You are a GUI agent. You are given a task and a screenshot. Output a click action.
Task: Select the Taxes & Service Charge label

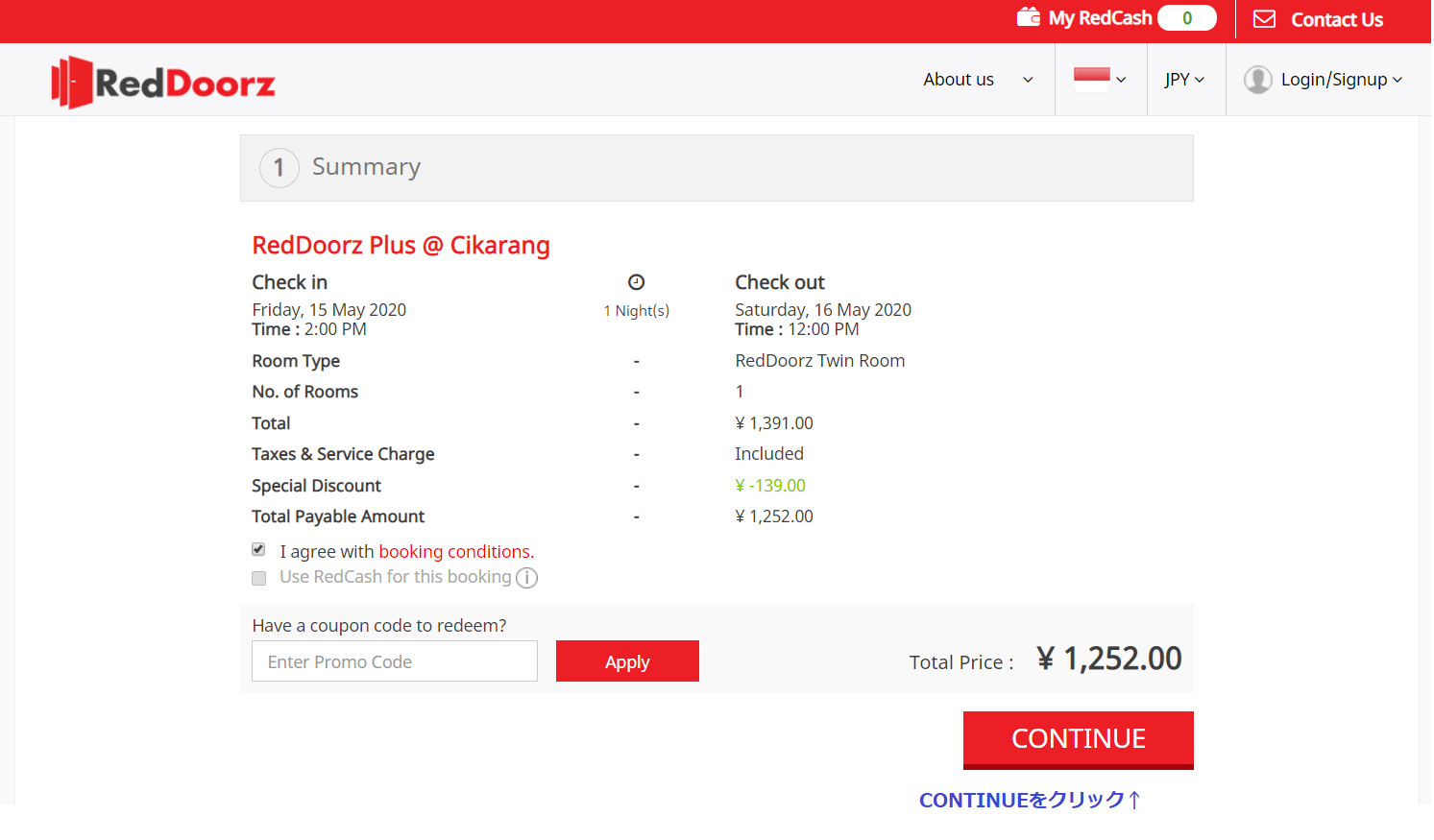point(343,454)
